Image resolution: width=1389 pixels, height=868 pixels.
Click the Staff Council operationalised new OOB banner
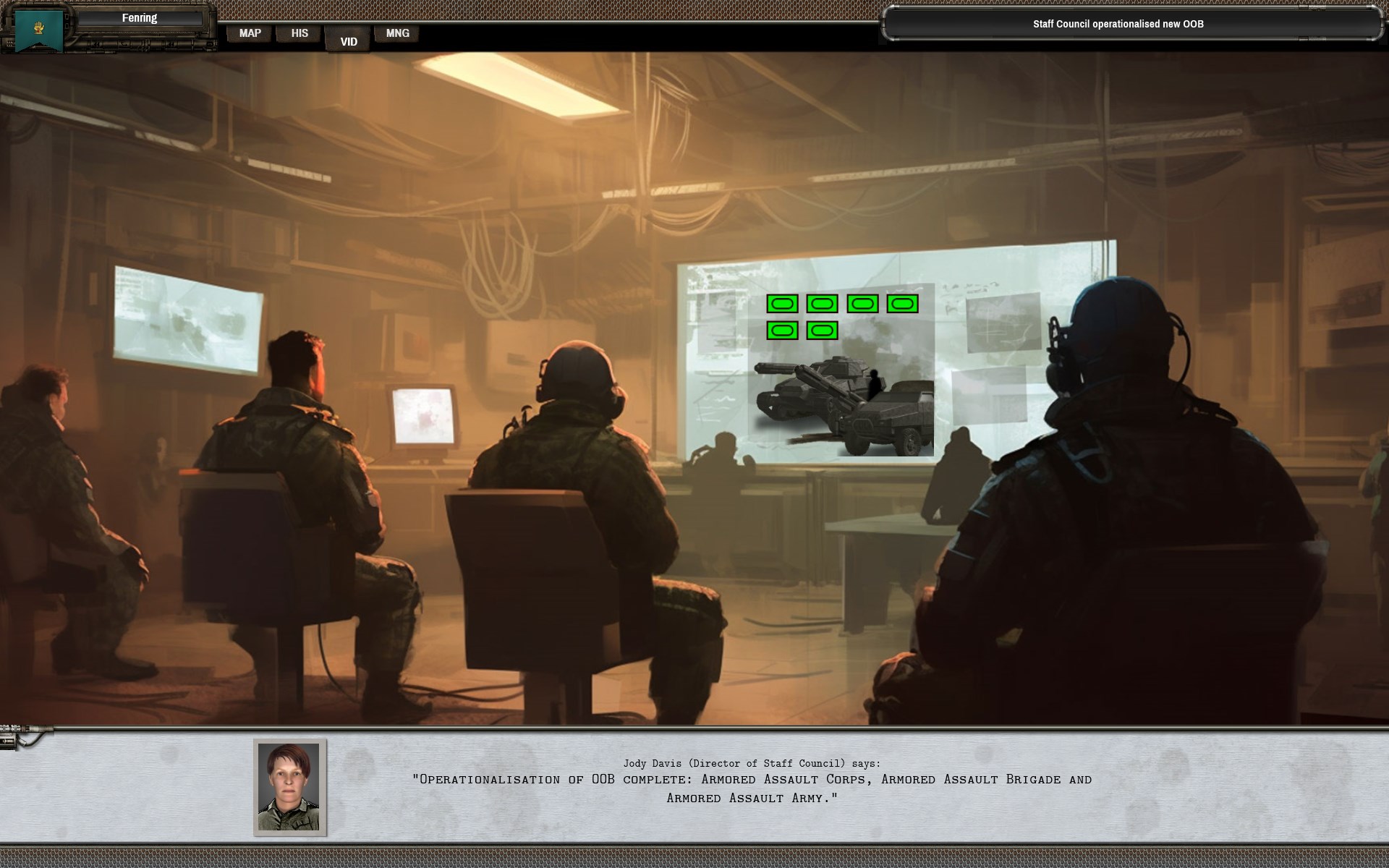point(1118,24)
